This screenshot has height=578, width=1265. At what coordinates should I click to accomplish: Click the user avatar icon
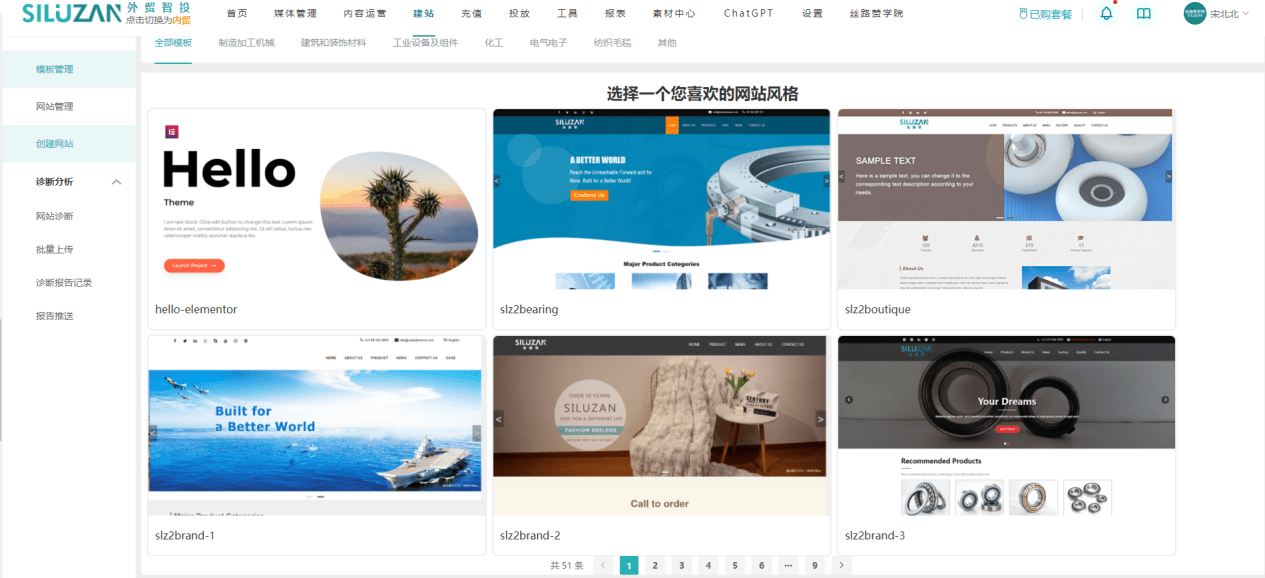1195,13
